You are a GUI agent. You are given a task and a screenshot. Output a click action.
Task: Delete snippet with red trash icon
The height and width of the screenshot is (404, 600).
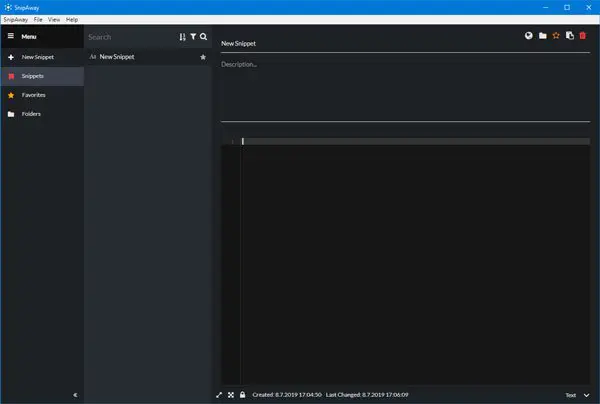tap(583, 36)
